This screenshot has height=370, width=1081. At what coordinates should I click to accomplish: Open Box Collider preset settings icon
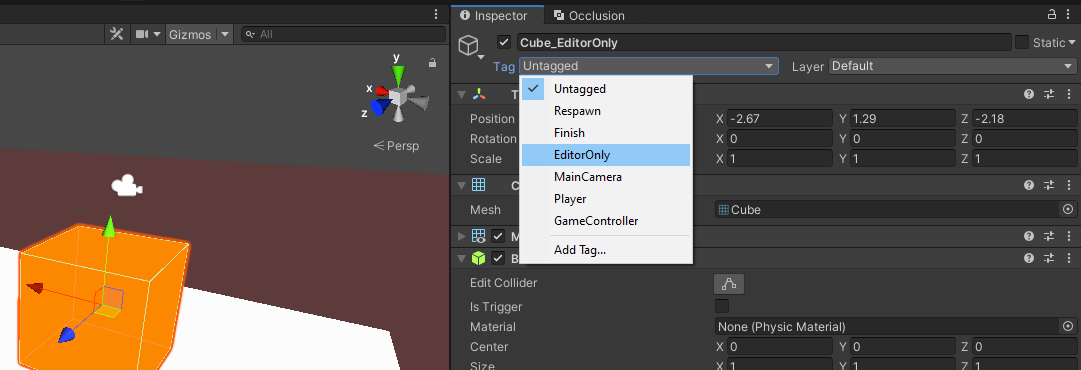(x=1049, y=258)
